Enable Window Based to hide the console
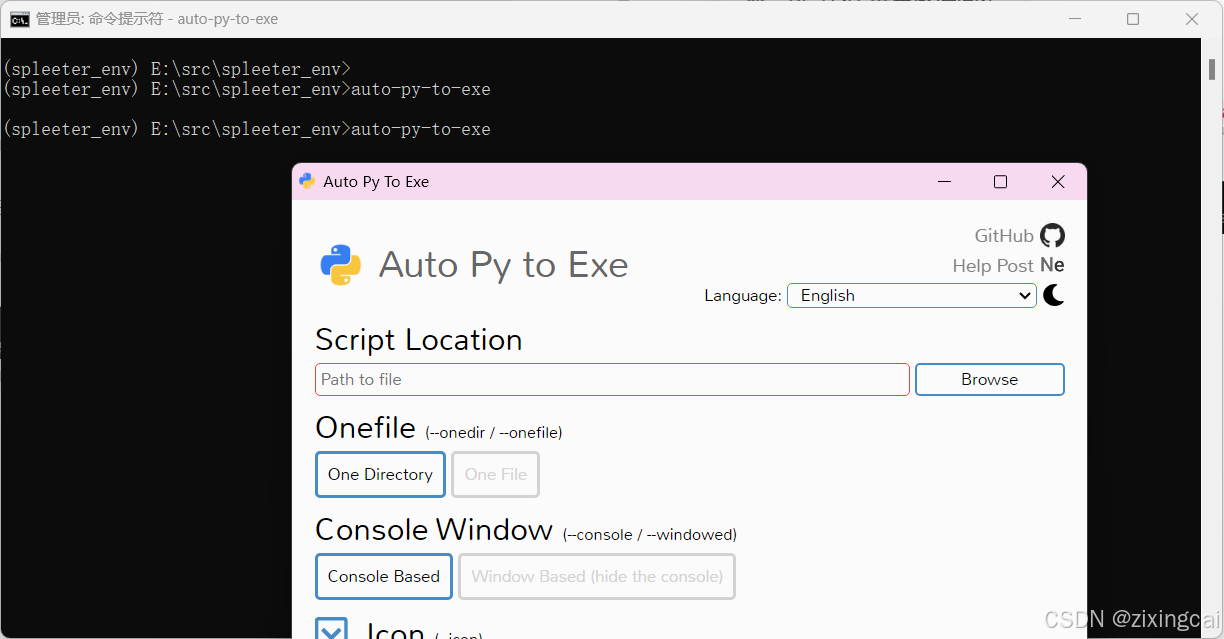The width and height of the screenshot is (1224, 639). tap(596, 576)
